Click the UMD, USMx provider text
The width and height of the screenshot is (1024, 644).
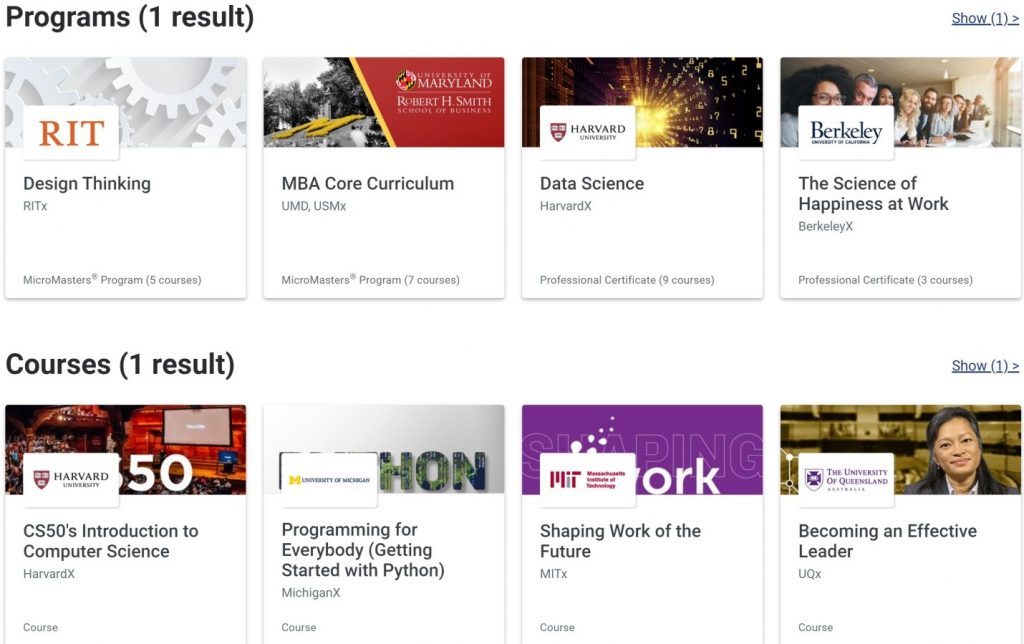pyautogui.click(x=313, y=206)
